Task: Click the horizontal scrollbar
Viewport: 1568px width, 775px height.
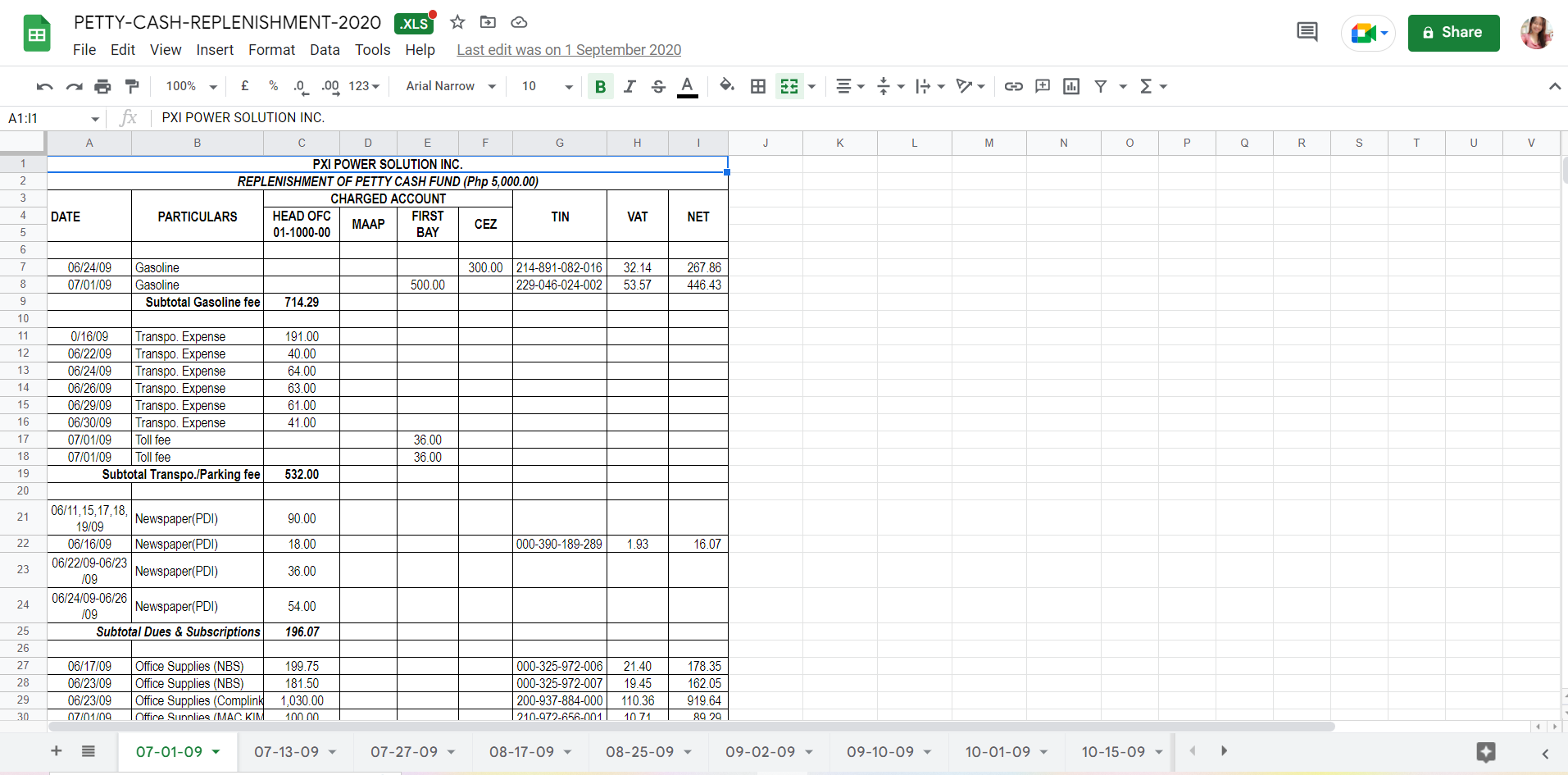Action: pos(692,727)
